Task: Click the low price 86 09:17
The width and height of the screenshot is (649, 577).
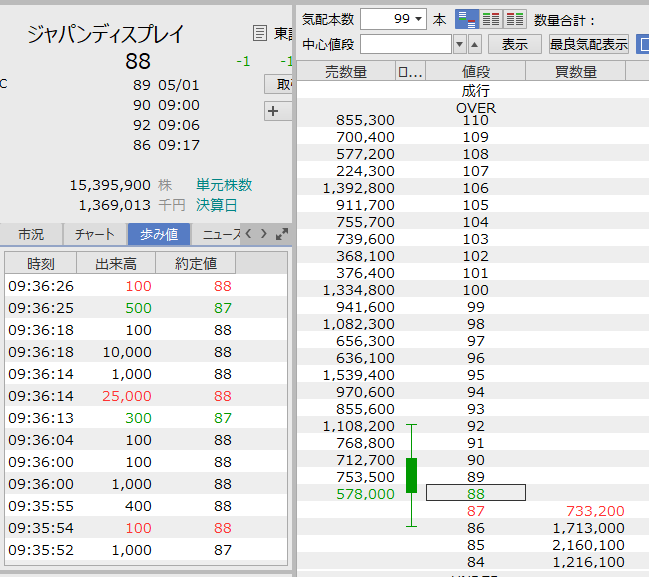Action: [x=166, y=145]
